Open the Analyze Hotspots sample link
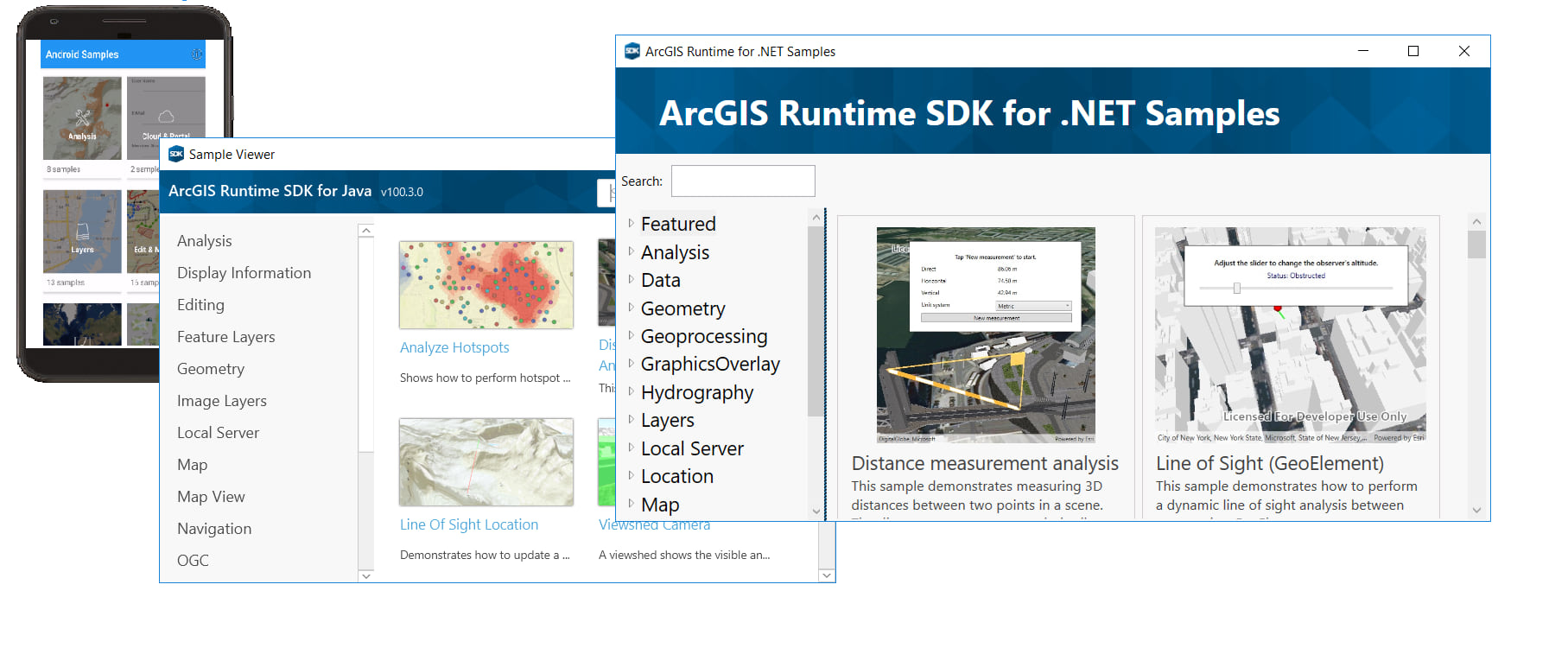1568x648 pixels. tap(454, 347)
